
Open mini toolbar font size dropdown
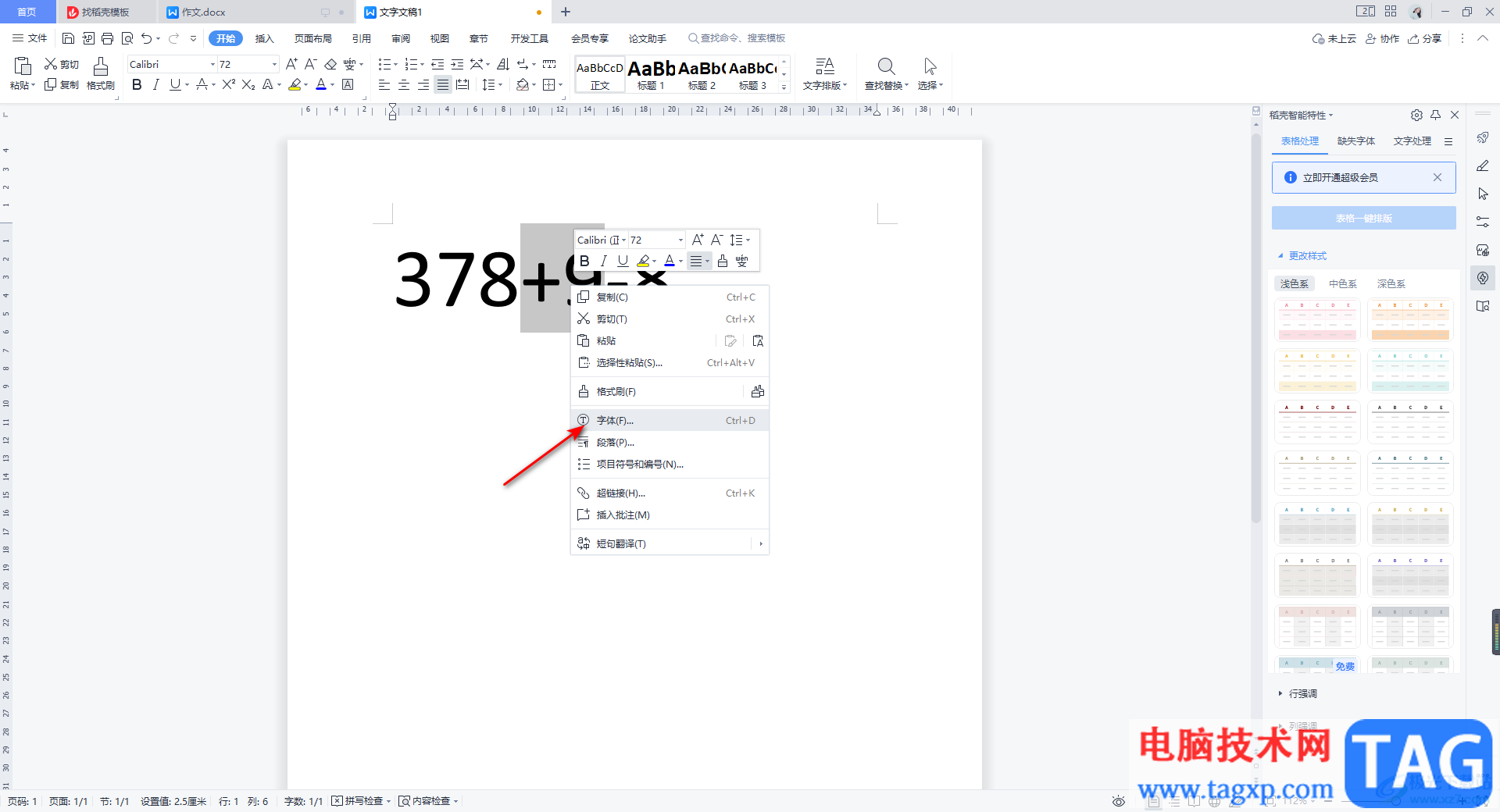click(680, 240)
